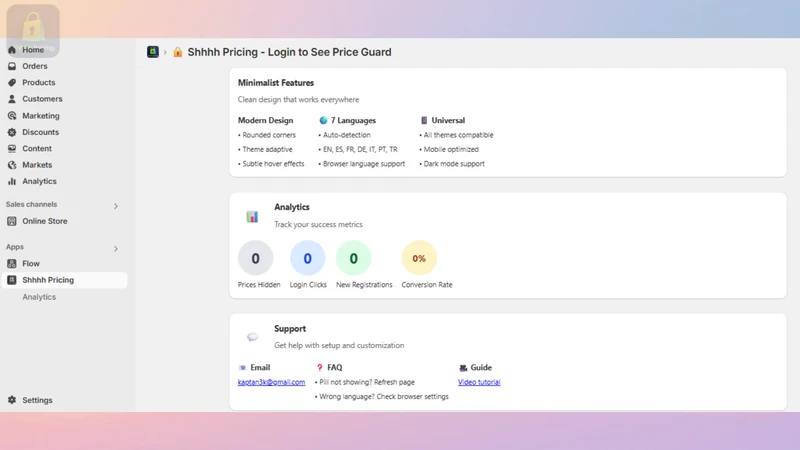800x450 pixels.
Task: Click 'Pill not showing? Refresh page' text
Action: [367, 382]
